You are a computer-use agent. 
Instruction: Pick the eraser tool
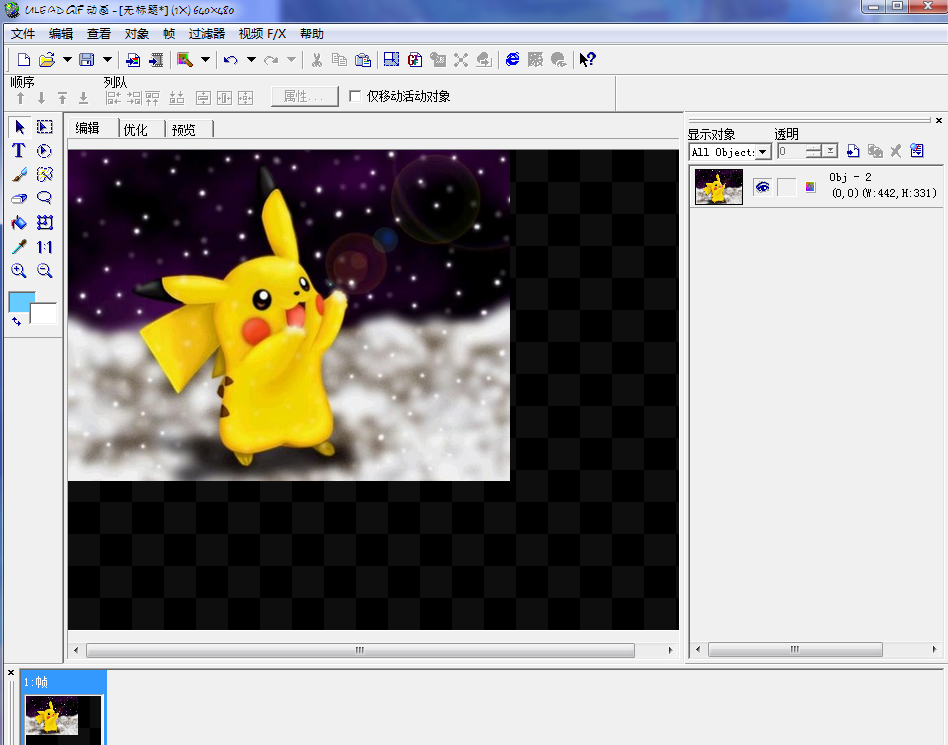point(19,198)
